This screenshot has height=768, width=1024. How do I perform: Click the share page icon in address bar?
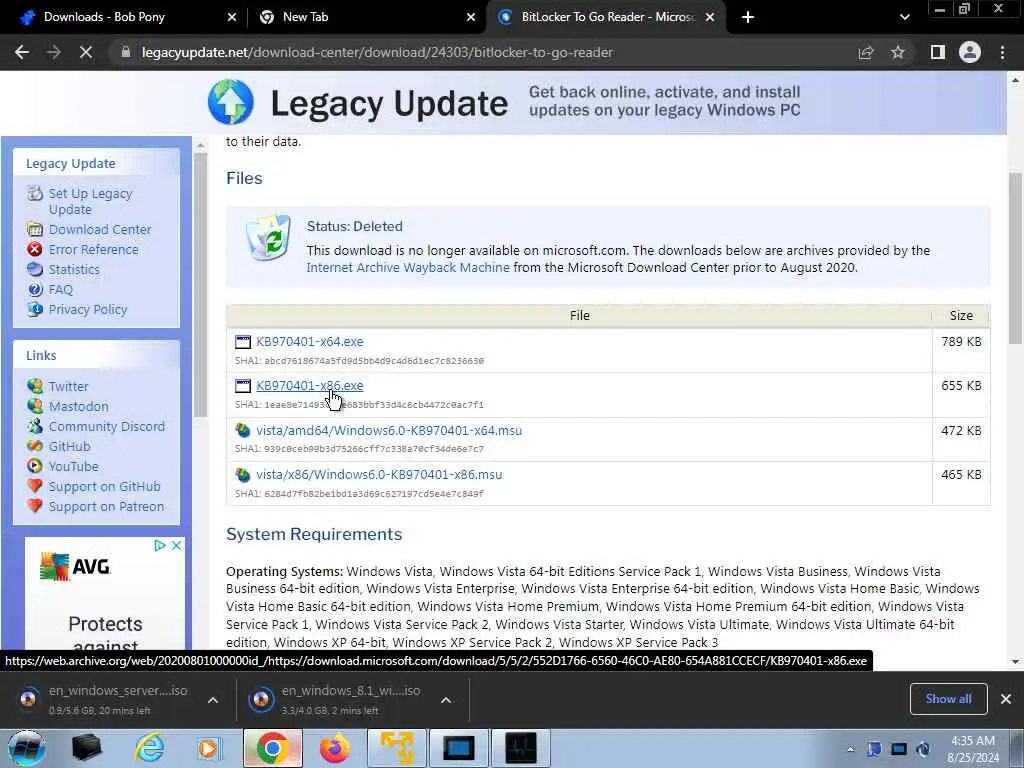pos(866,52)
